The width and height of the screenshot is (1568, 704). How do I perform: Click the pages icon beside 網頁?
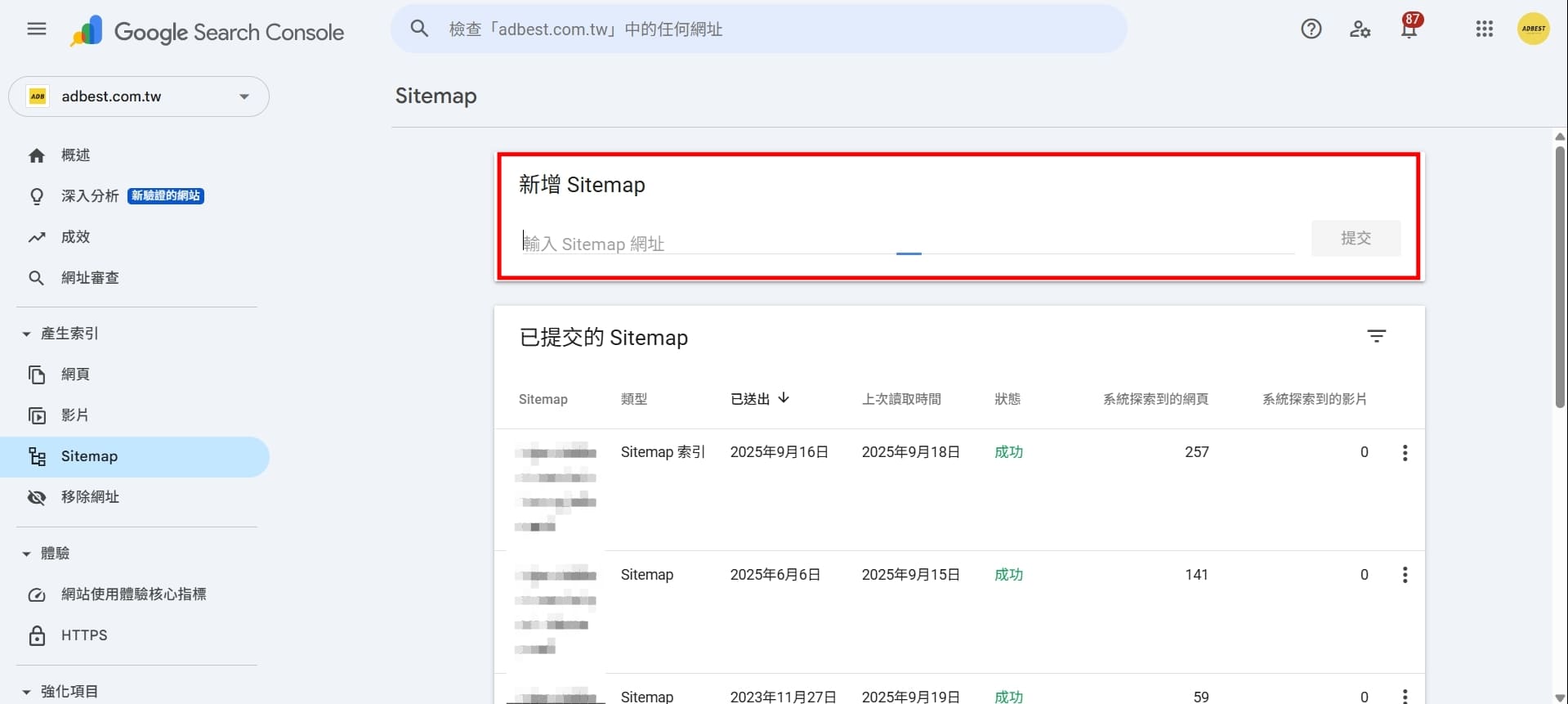[x=37, y=374]
